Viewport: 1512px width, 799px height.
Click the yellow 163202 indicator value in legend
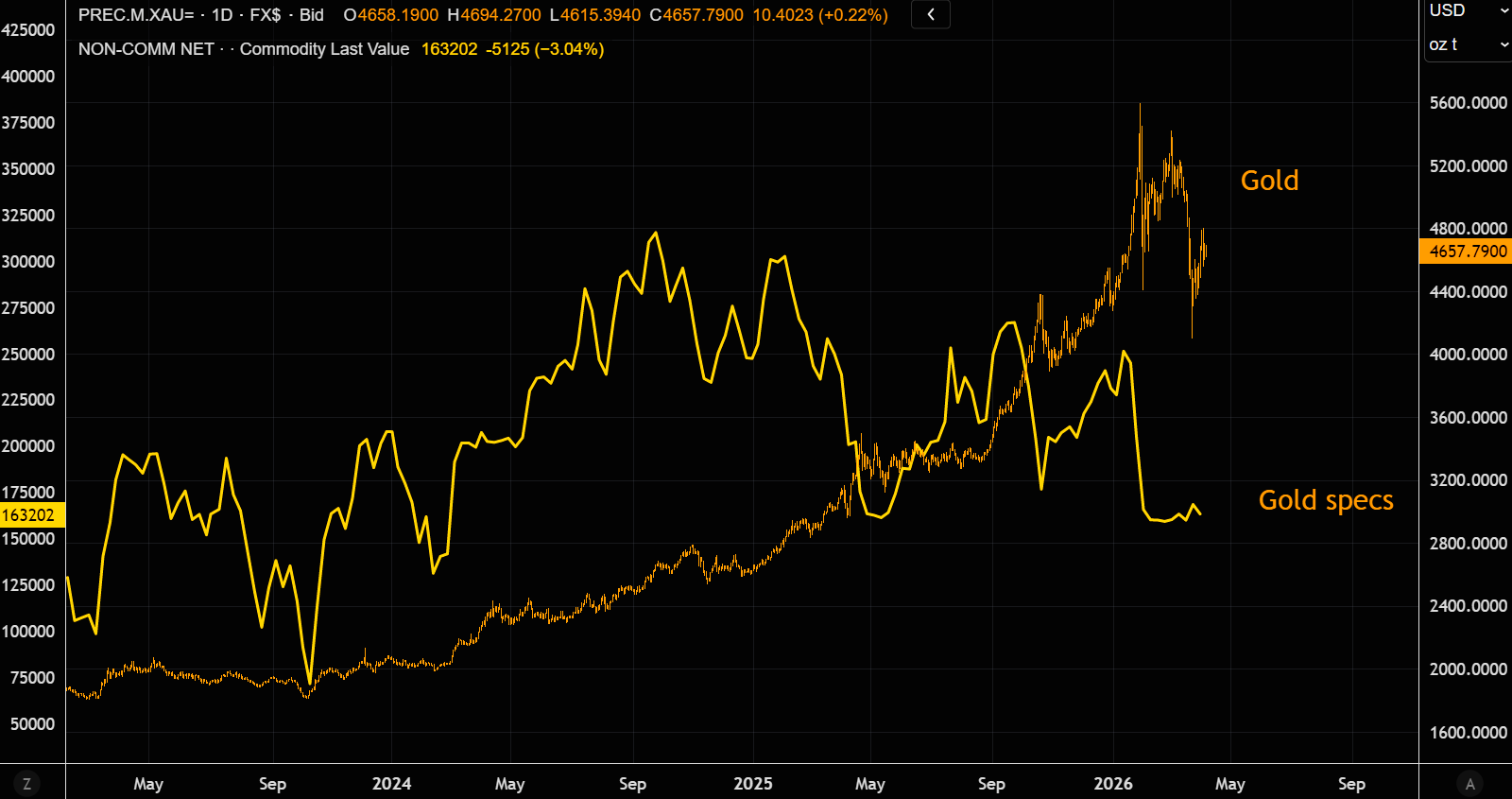click(x=449, y=49)
